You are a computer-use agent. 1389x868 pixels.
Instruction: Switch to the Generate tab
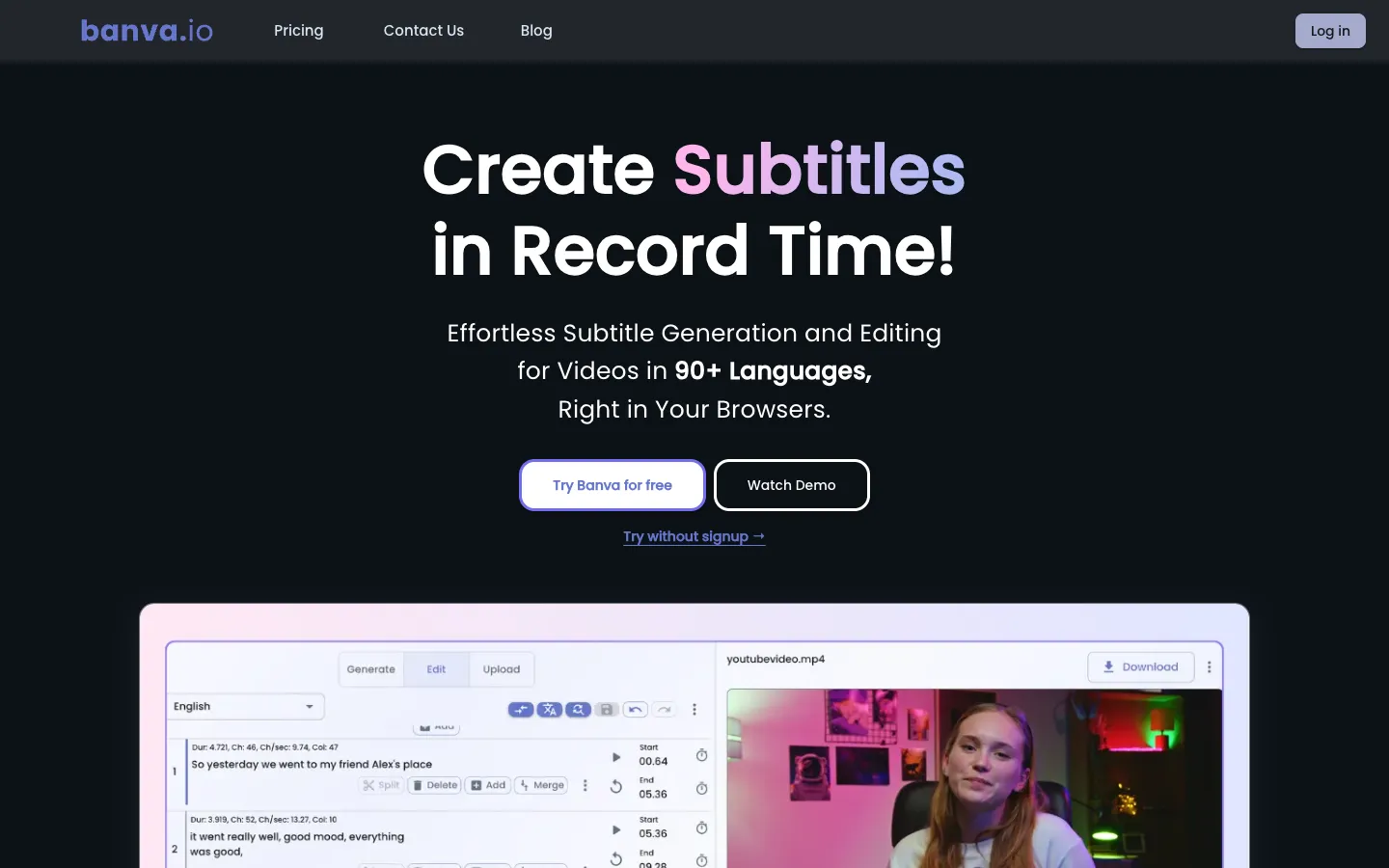click(371, 669)
